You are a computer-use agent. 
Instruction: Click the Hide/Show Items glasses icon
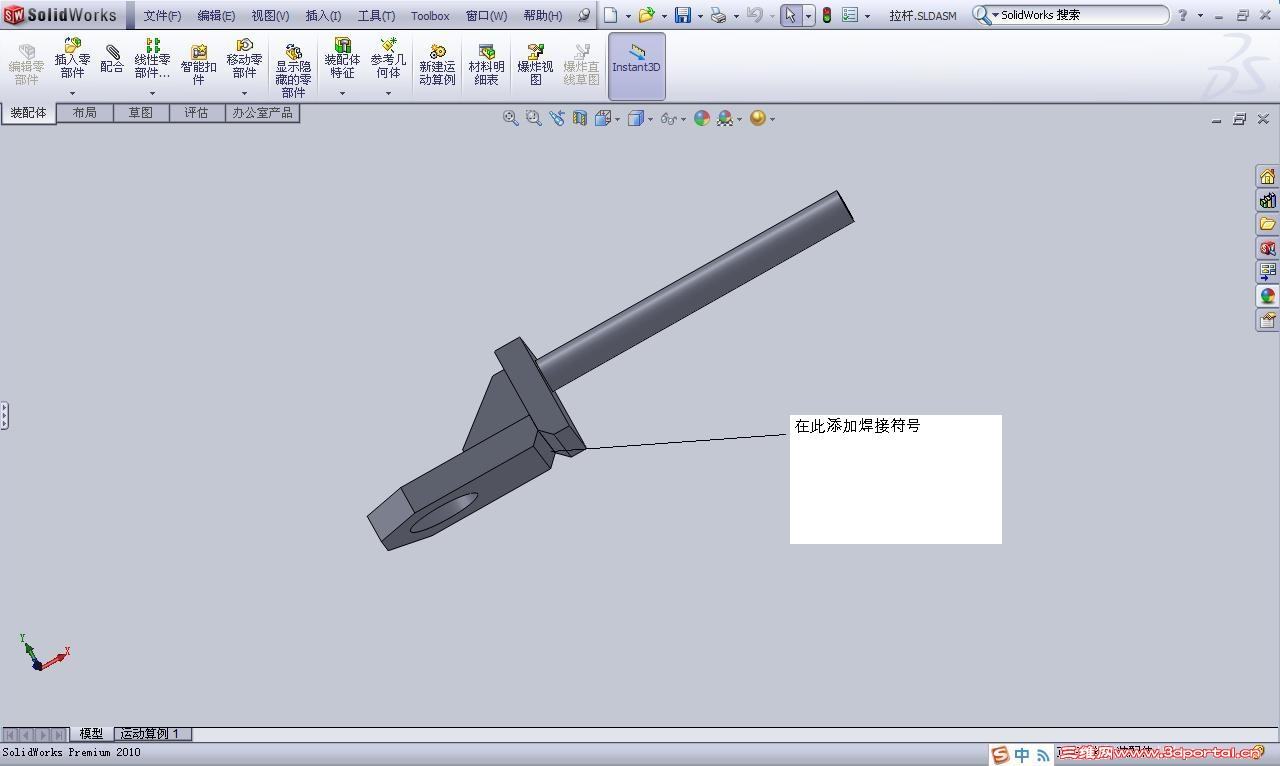point(668,118)
